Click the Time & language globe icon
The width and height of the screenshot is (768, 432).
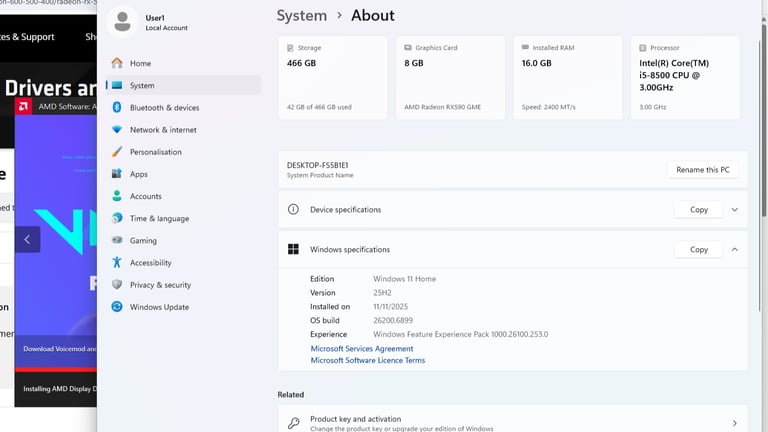tap(117, 218)
